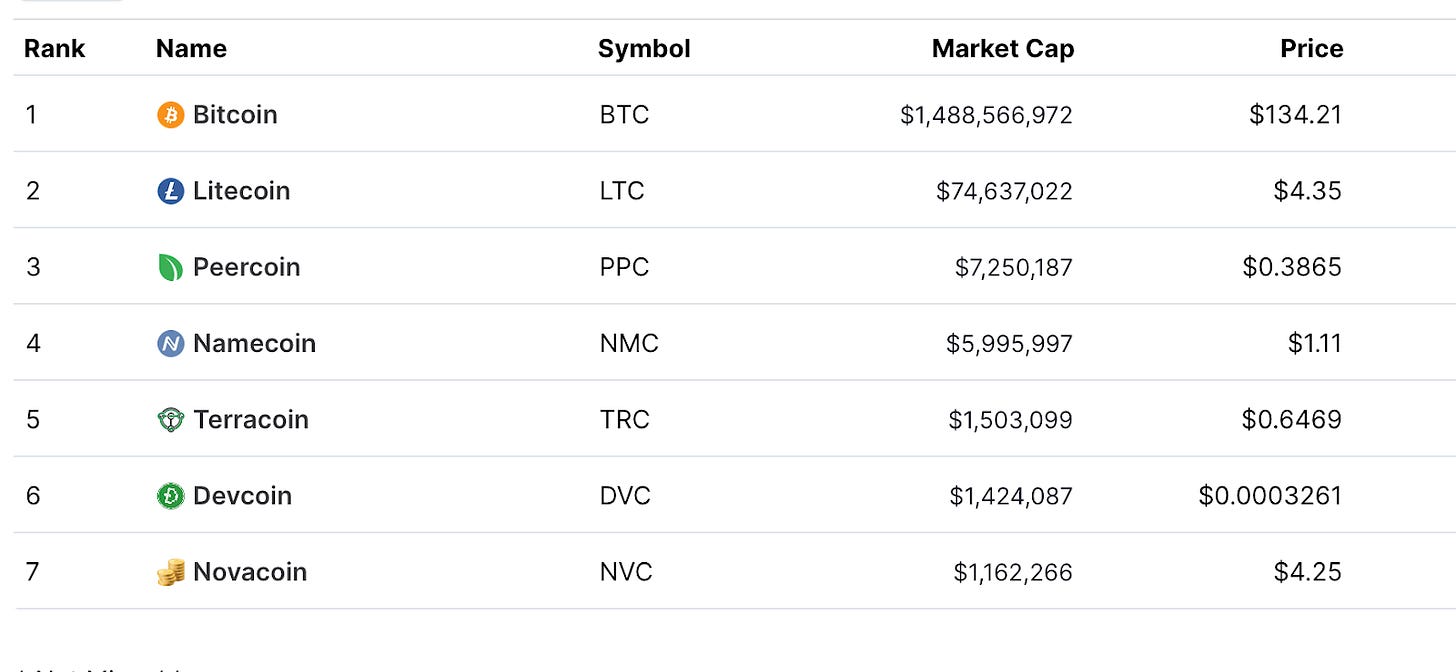Click the blue Litecoin logo icon
1456x672 pixels.
pos(171,191)
